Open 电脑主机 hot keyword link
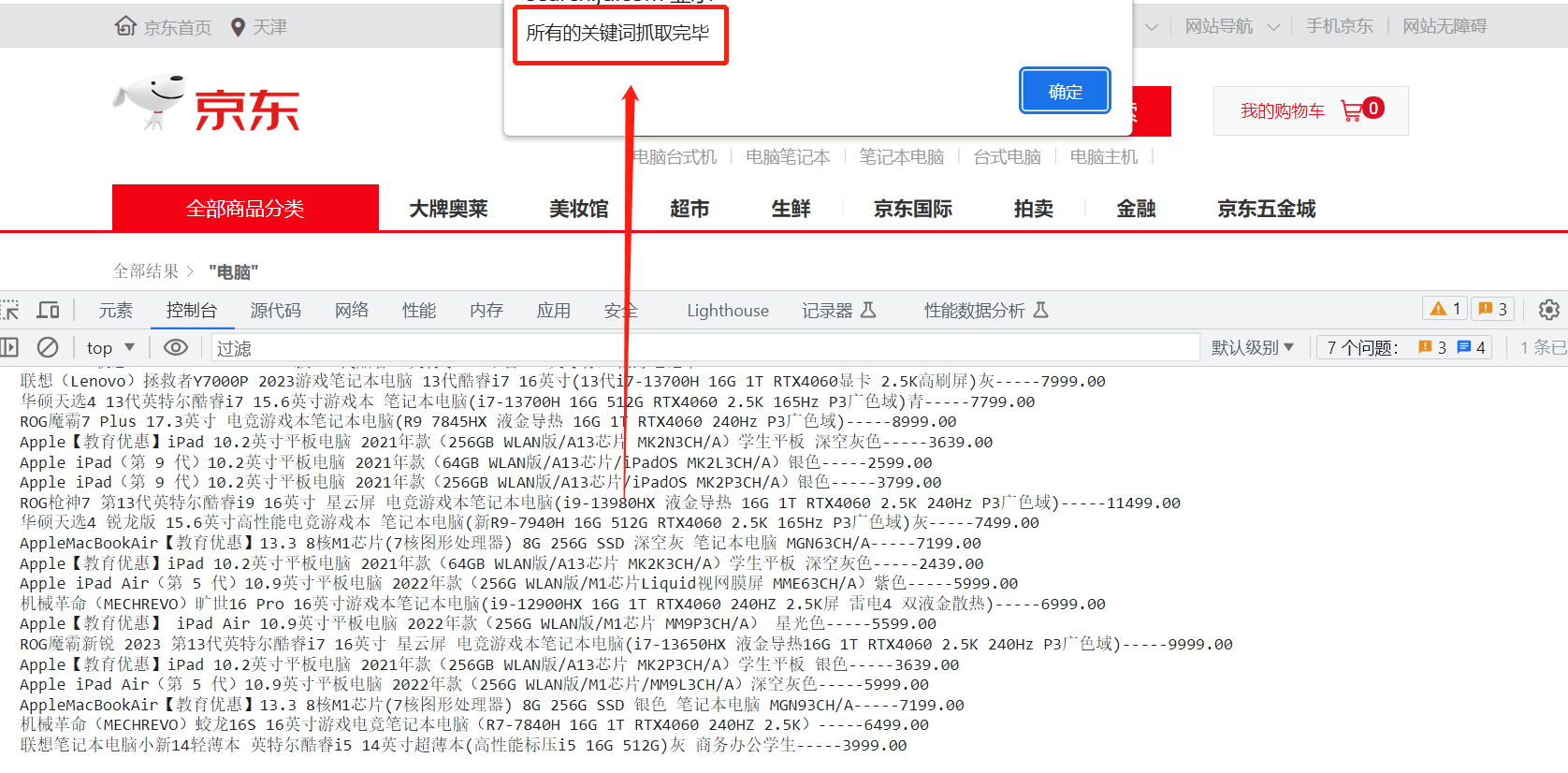The width and height of the screenshot is (1568, 773). click(x=1104, y=156)
